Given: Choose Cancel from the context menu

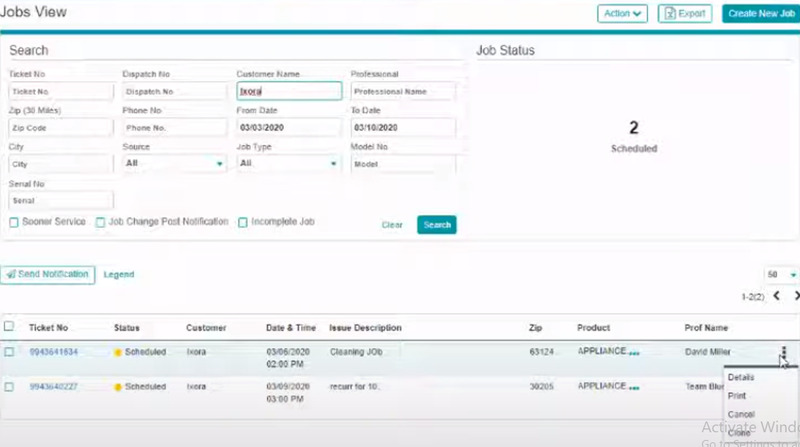Looking at the screenshot, I should click(x=741, y=414).
